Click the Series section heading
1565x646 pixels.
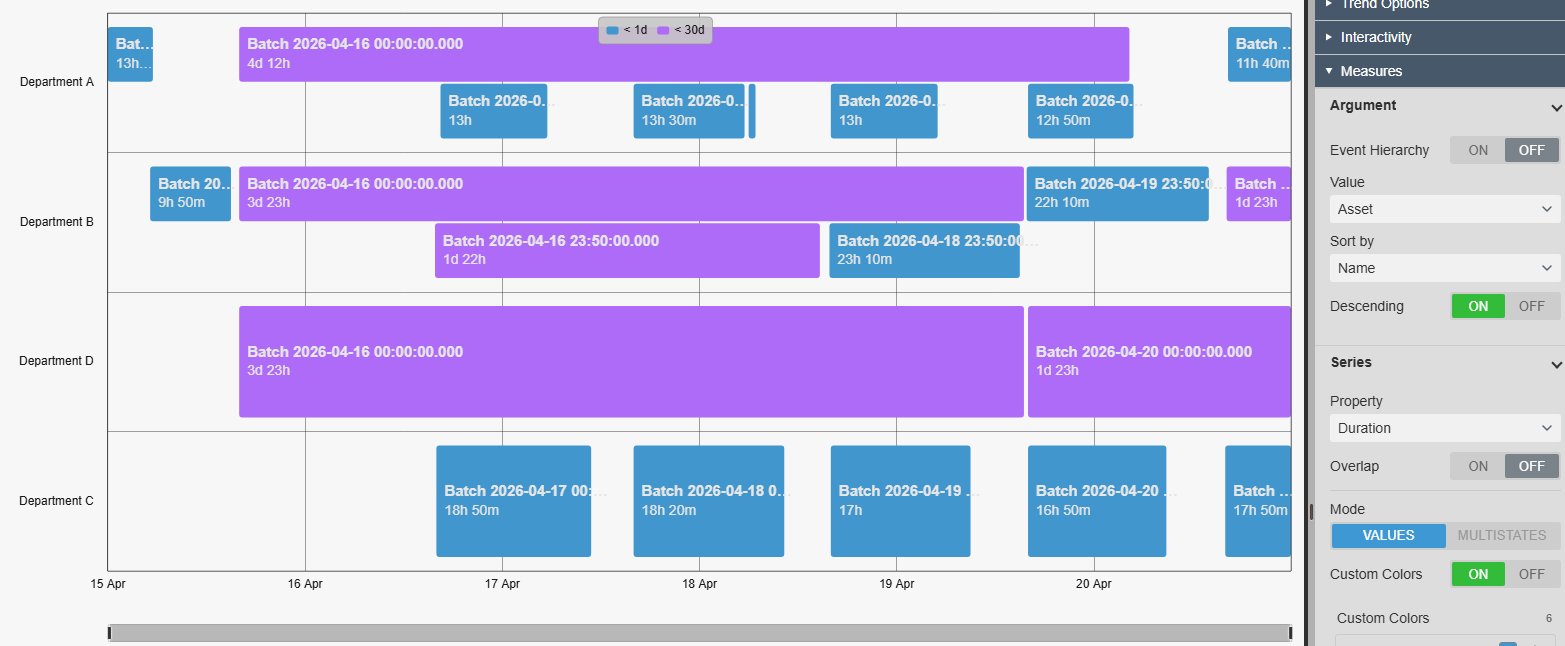coord(1351,363)
